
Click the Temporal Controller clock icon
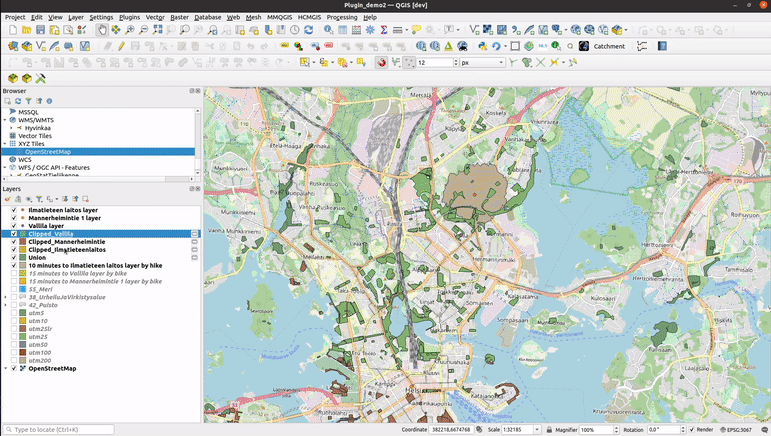[x=295, y=30]
